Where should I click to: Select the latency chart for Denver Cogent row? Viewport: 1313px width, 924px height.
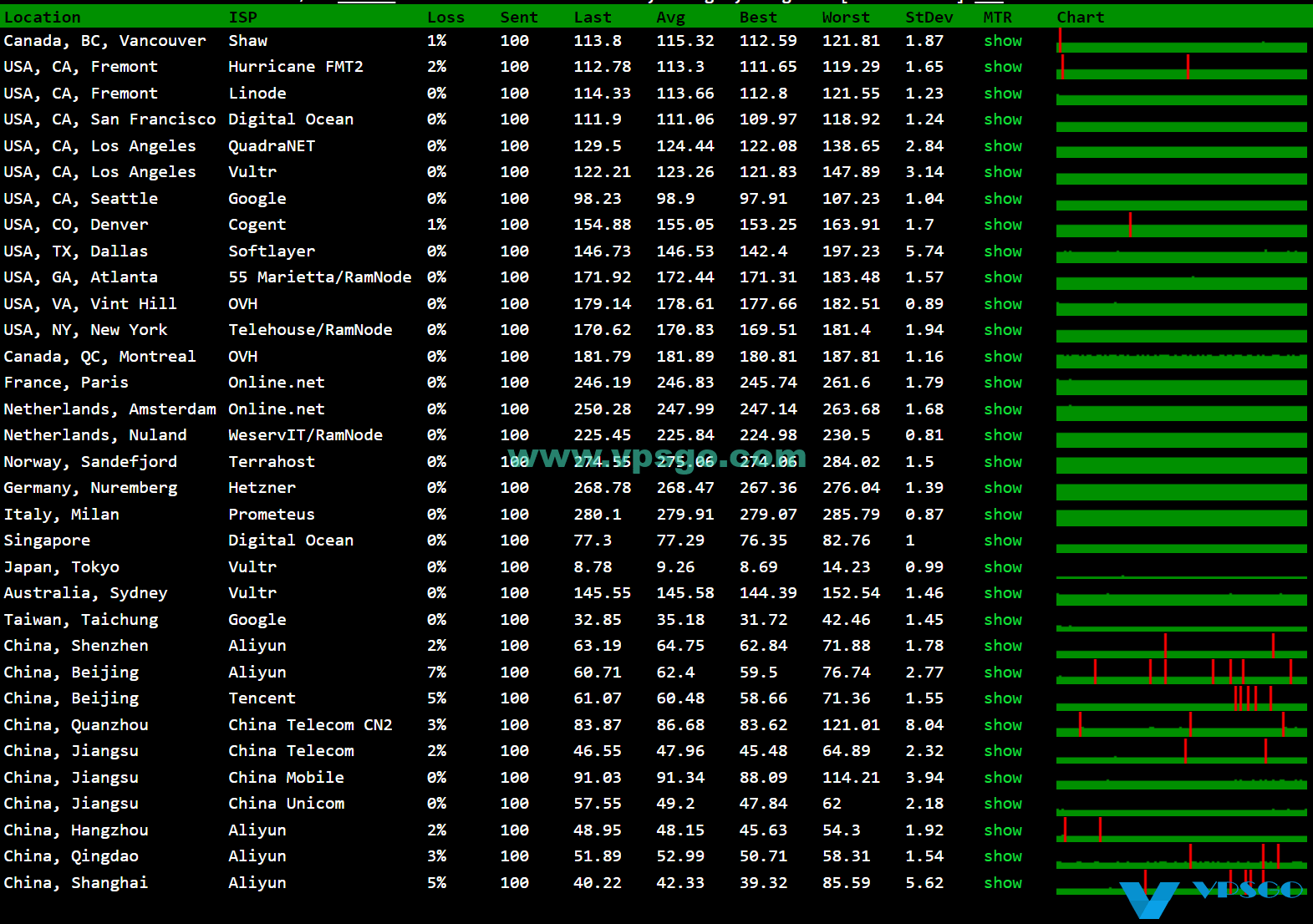[x=1181, y=225]
